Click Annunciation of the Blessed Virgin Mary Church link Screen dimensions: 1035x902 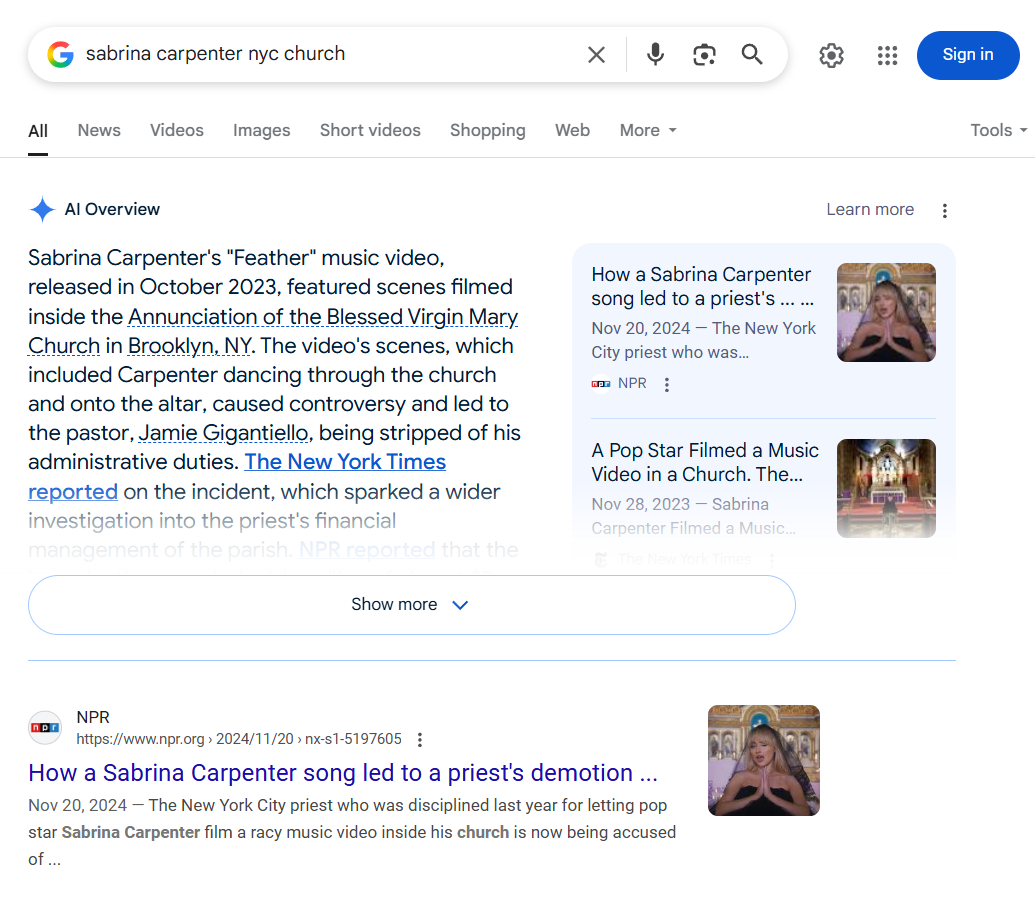click(323, 317)
